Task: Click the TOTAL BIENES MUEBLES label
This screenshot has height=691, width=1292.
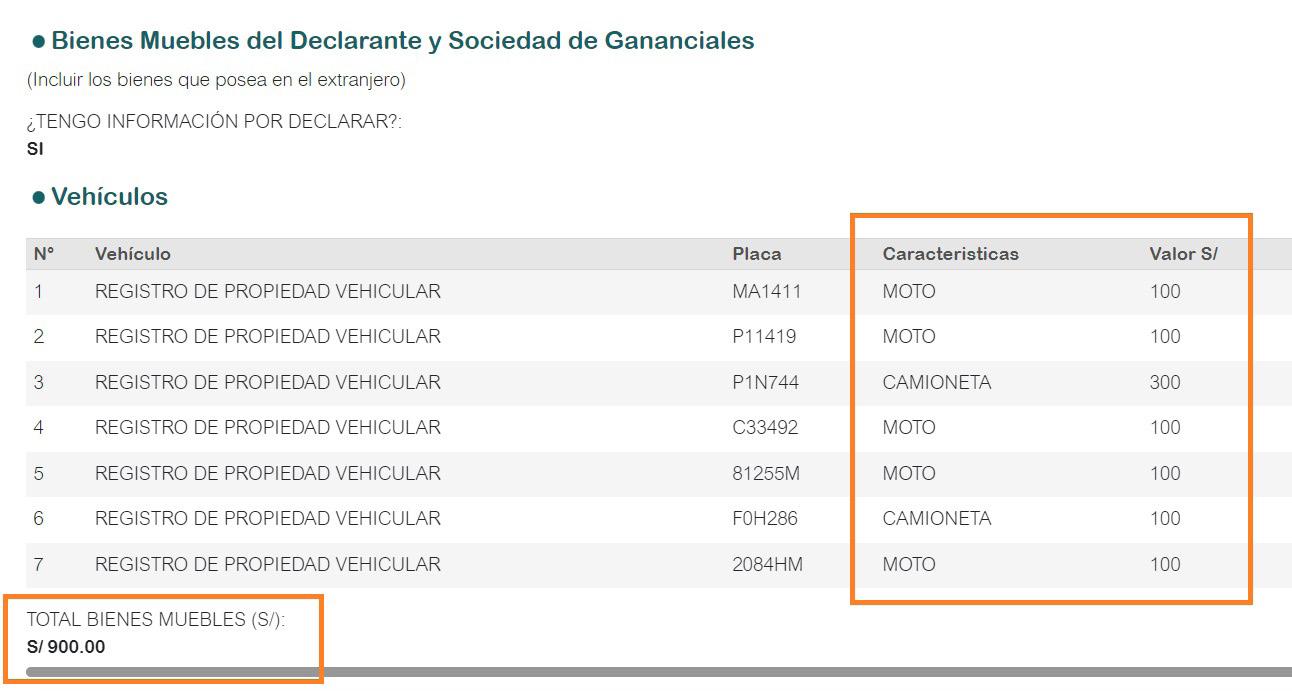Action: (155, 620)
